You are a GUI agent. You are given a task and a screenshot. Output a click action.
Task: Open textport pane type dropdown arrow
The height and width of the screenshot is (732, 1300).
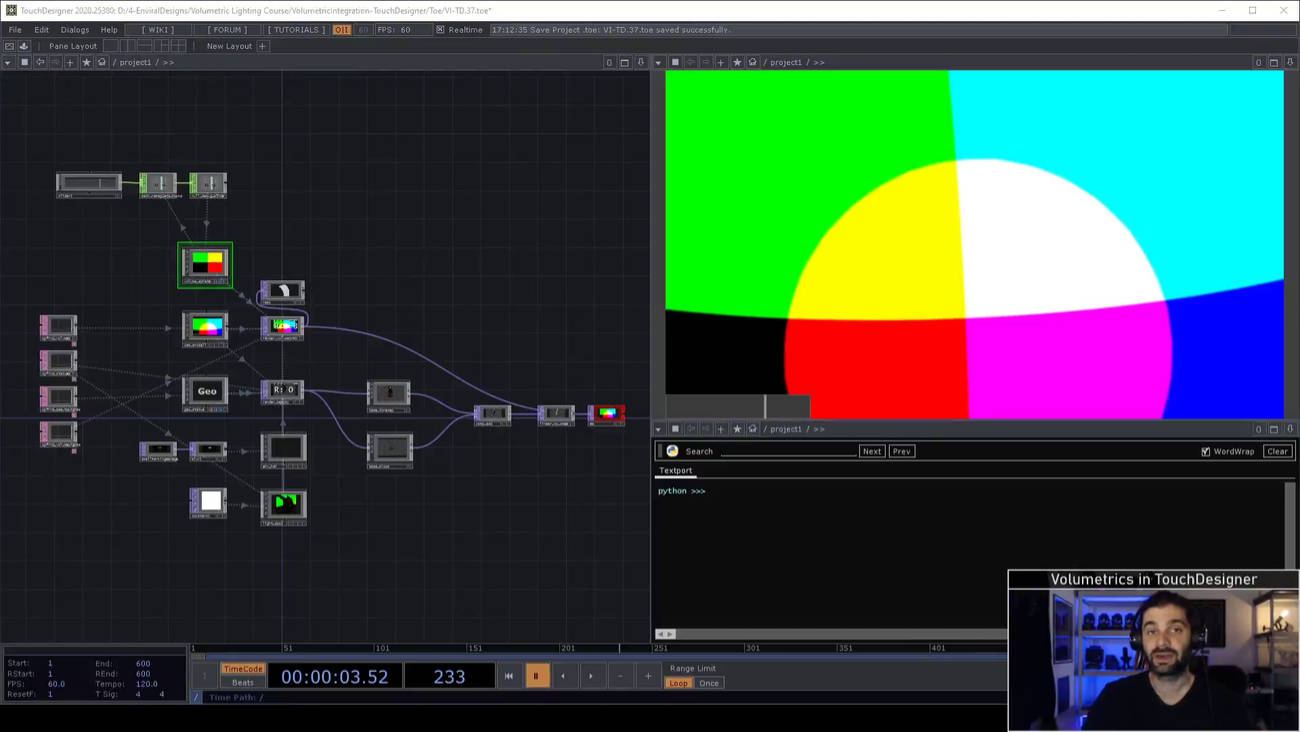pos(658,429)
